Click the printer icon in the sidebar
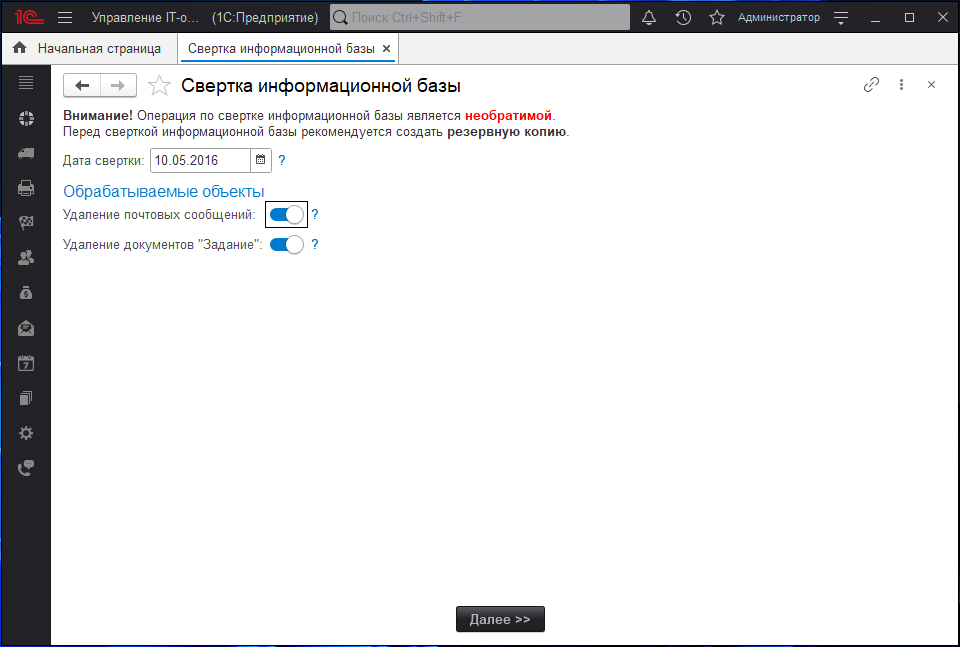Image resolution: width=960 pixels, height=647 pixels. [26, 187]
